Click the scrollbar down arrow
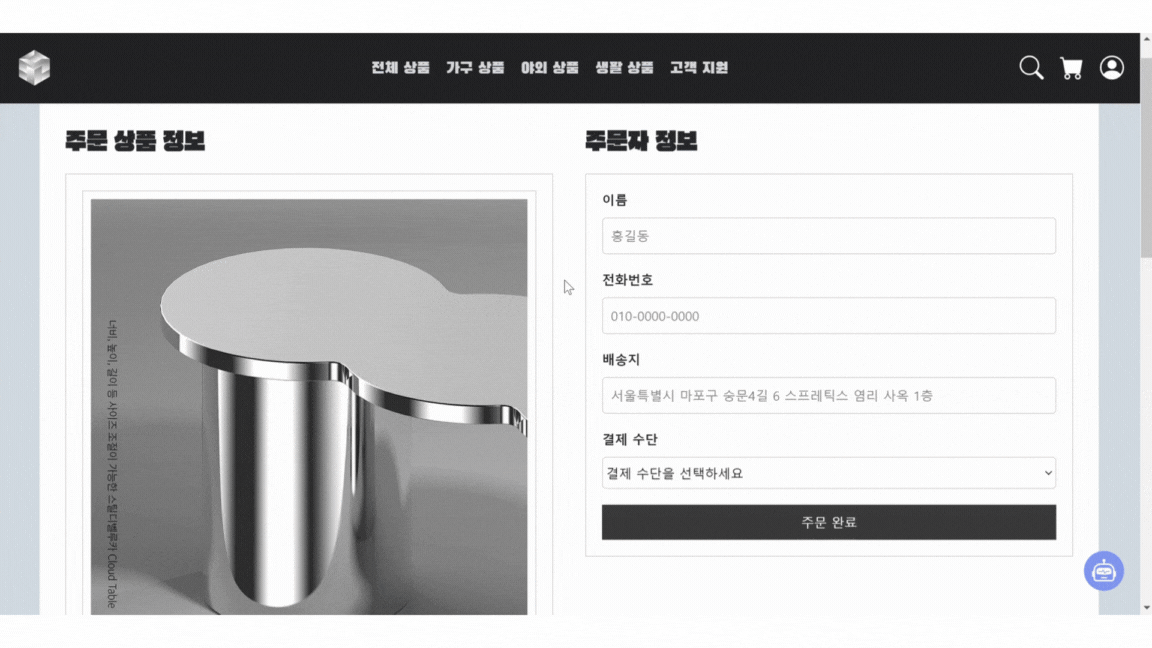1152x648 pixels. [x=1146, y=608]
